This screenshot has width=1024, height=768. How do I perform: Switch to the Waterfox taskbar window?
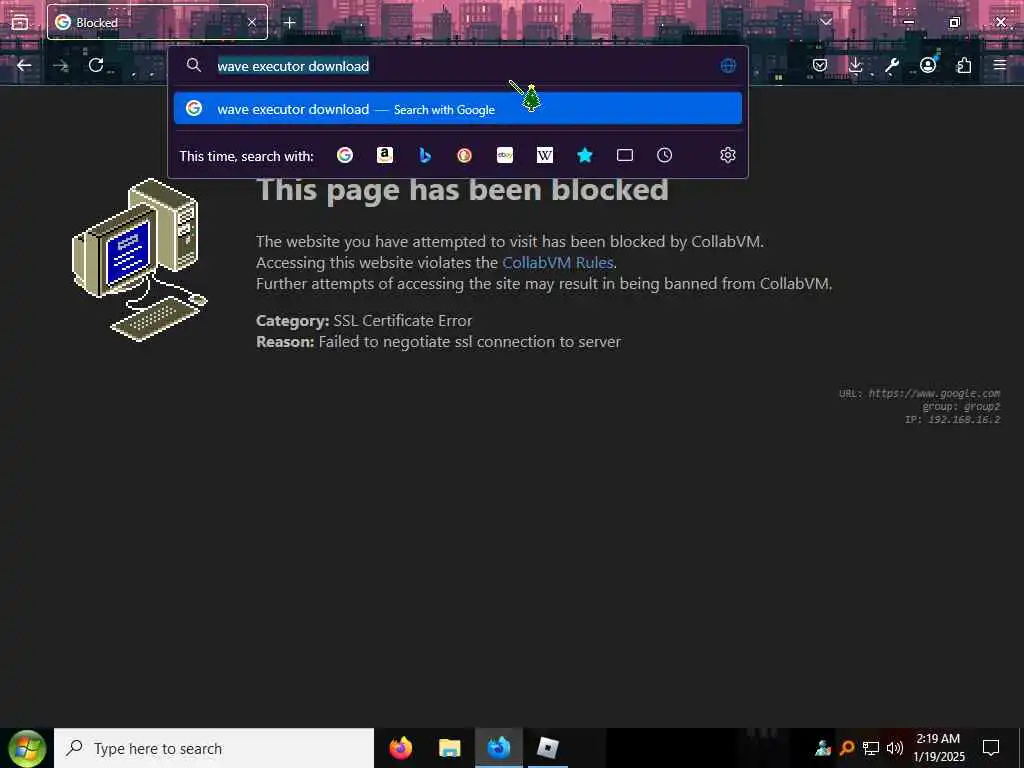[498, 748]
